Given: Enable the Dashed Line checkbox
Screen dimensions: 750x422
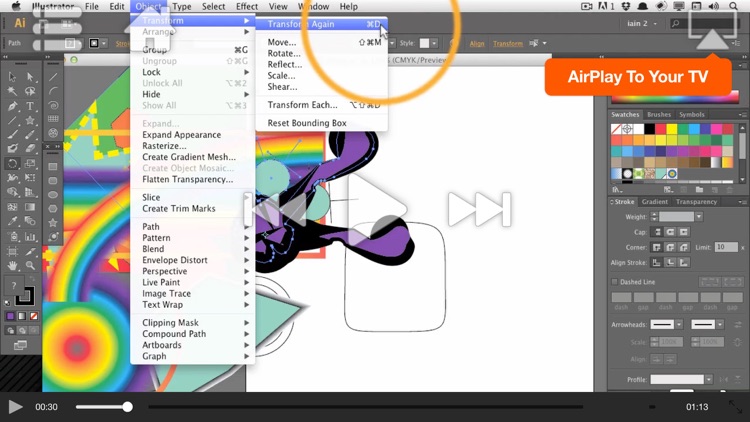Looking at the screenshot, I should (615, 282).
